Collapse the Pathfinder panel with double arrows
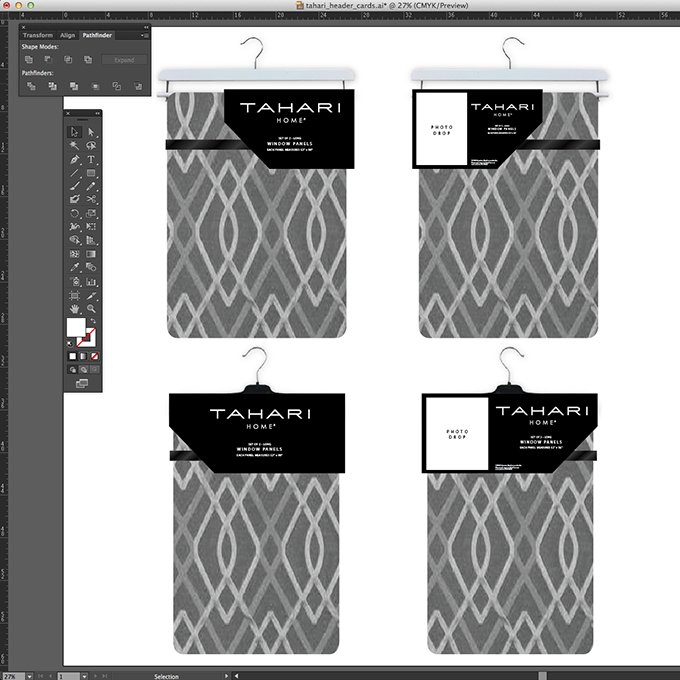This screenshot has height=680, width=680. click(x=146, y=27)
